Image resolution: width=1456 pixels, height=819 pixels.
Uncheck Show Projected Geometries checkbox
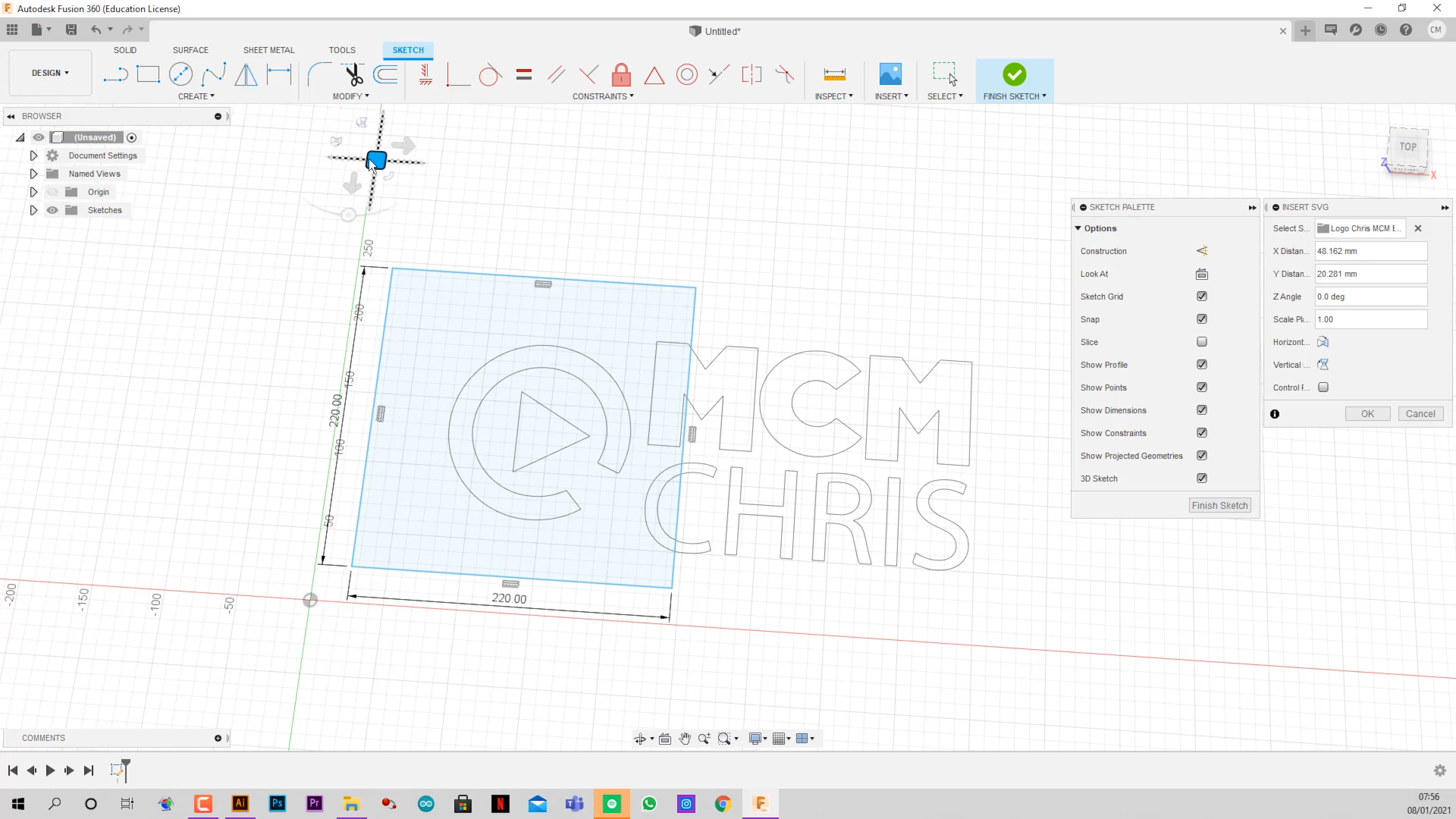pos(1202,456)
